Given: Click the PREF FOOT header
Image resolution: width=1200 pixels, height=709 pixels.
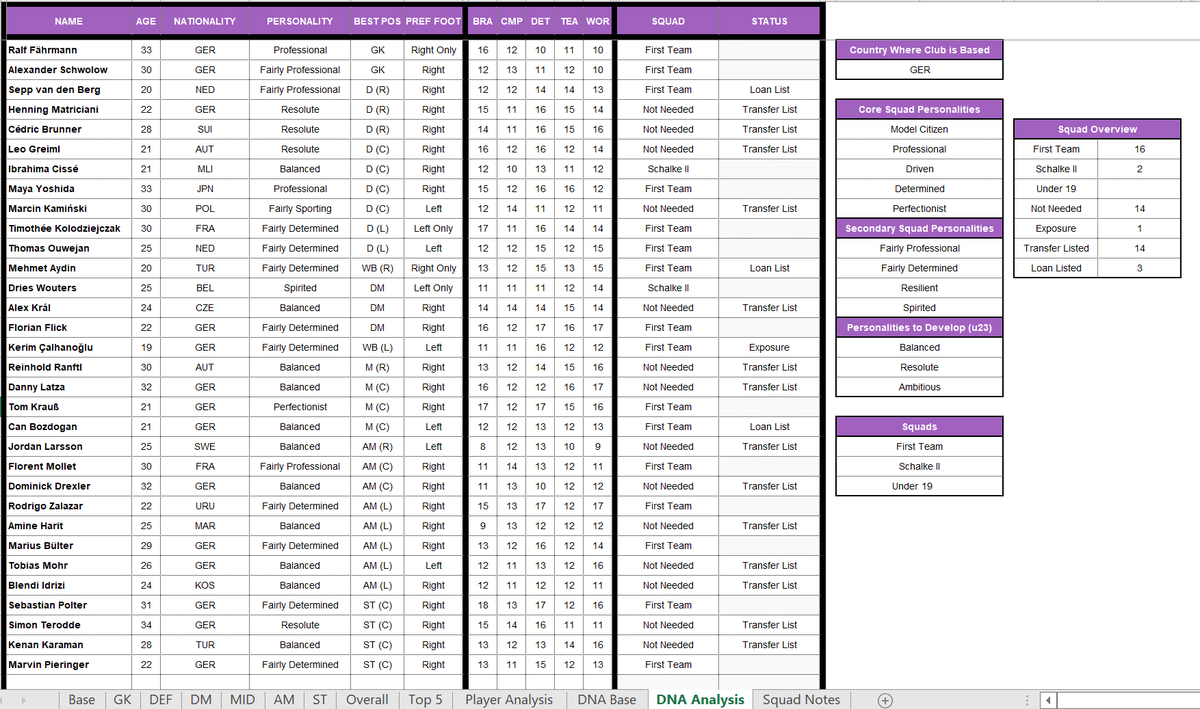Looking at the screenshot, I should pyautogui.click(x=434, y=21).
